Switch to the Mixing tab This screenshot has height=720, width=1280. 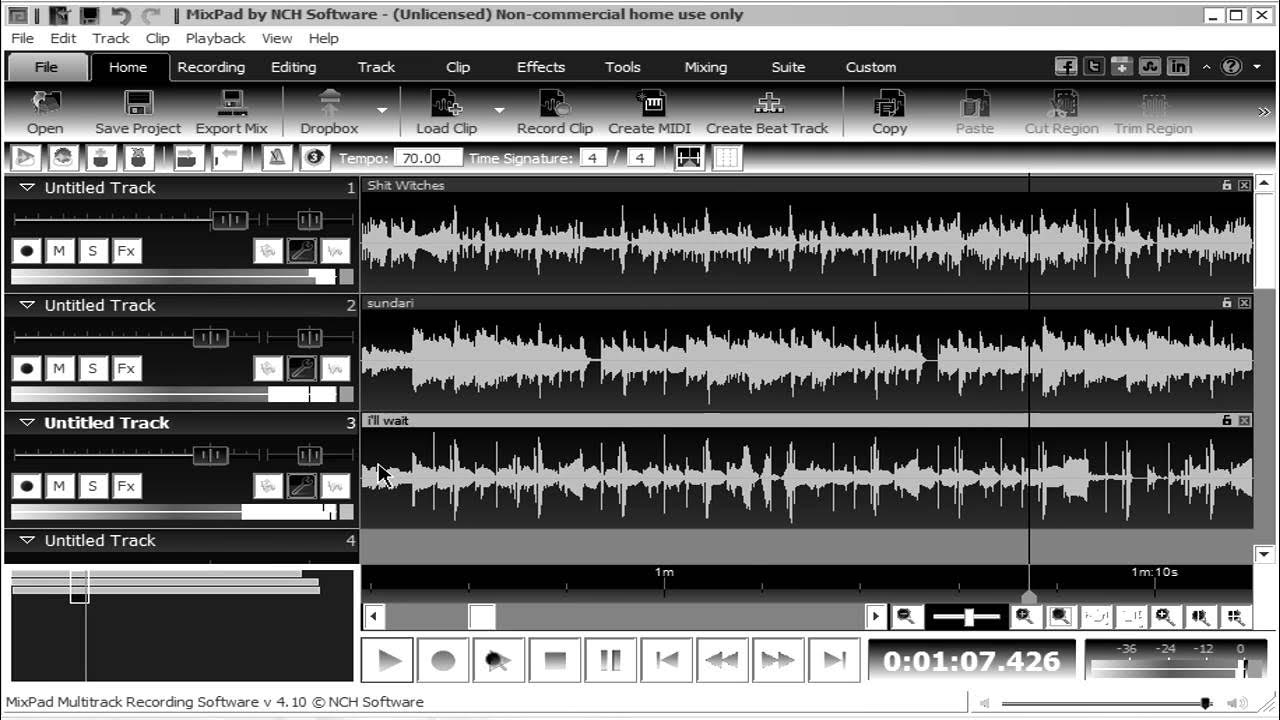(706, 67)
